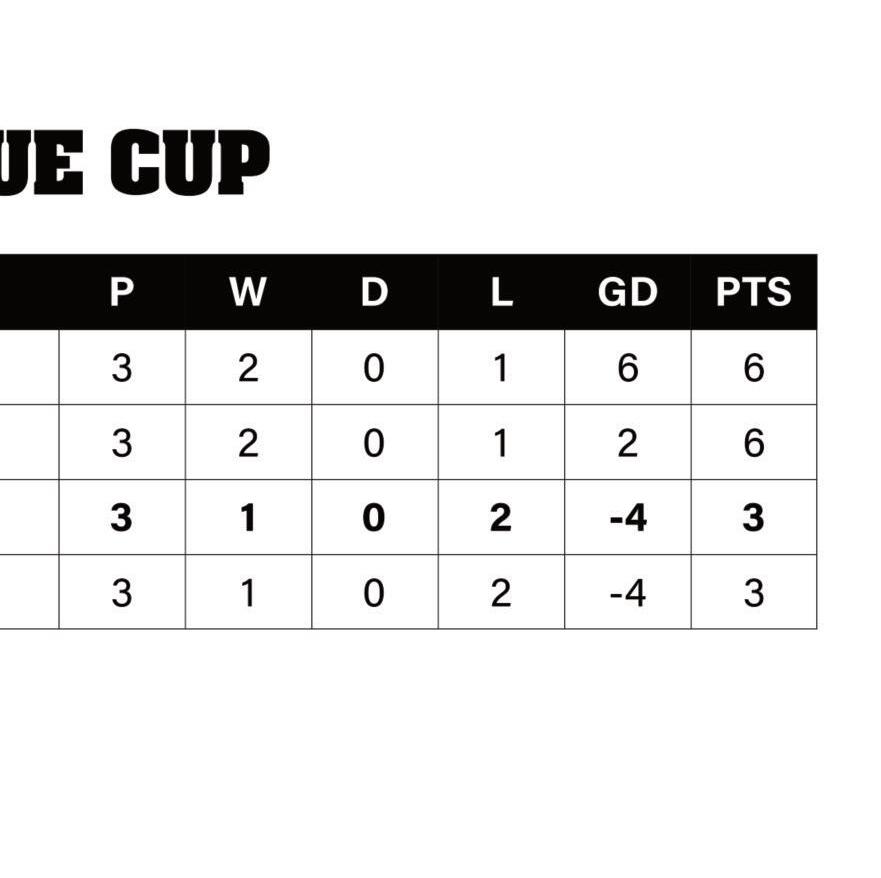Click the CUP title text
The height and width of the screenshot is (878, 881).
coord(190,162)
